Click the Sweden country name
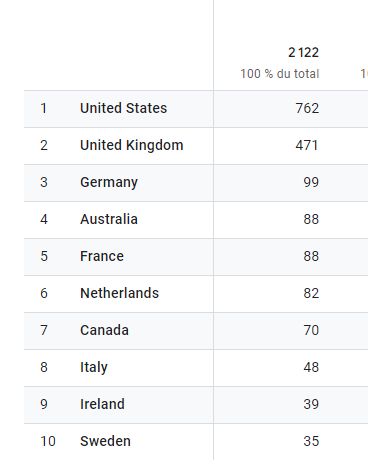 [x=105, y=441]
